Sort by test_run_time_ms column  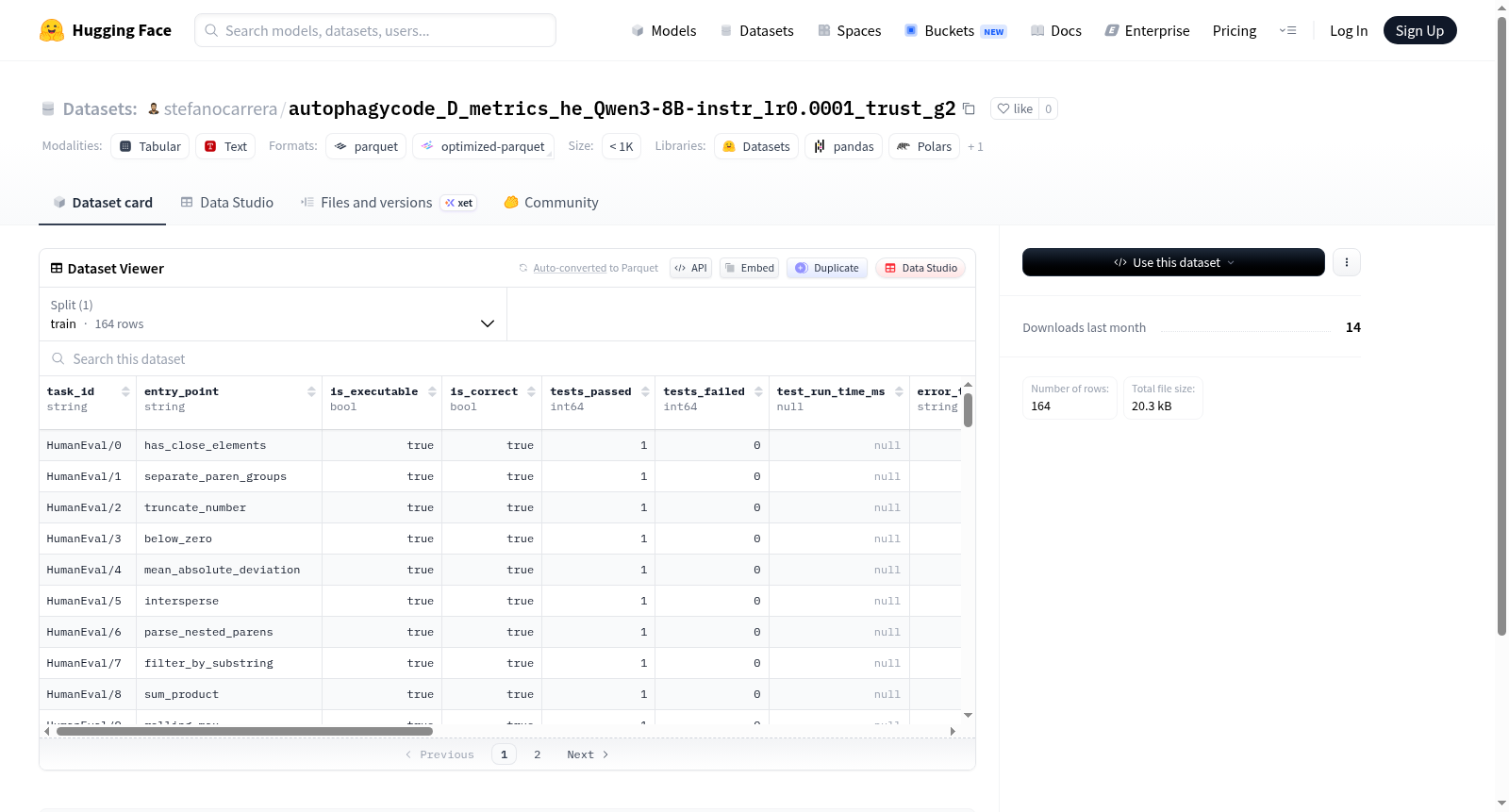(899, 391)
